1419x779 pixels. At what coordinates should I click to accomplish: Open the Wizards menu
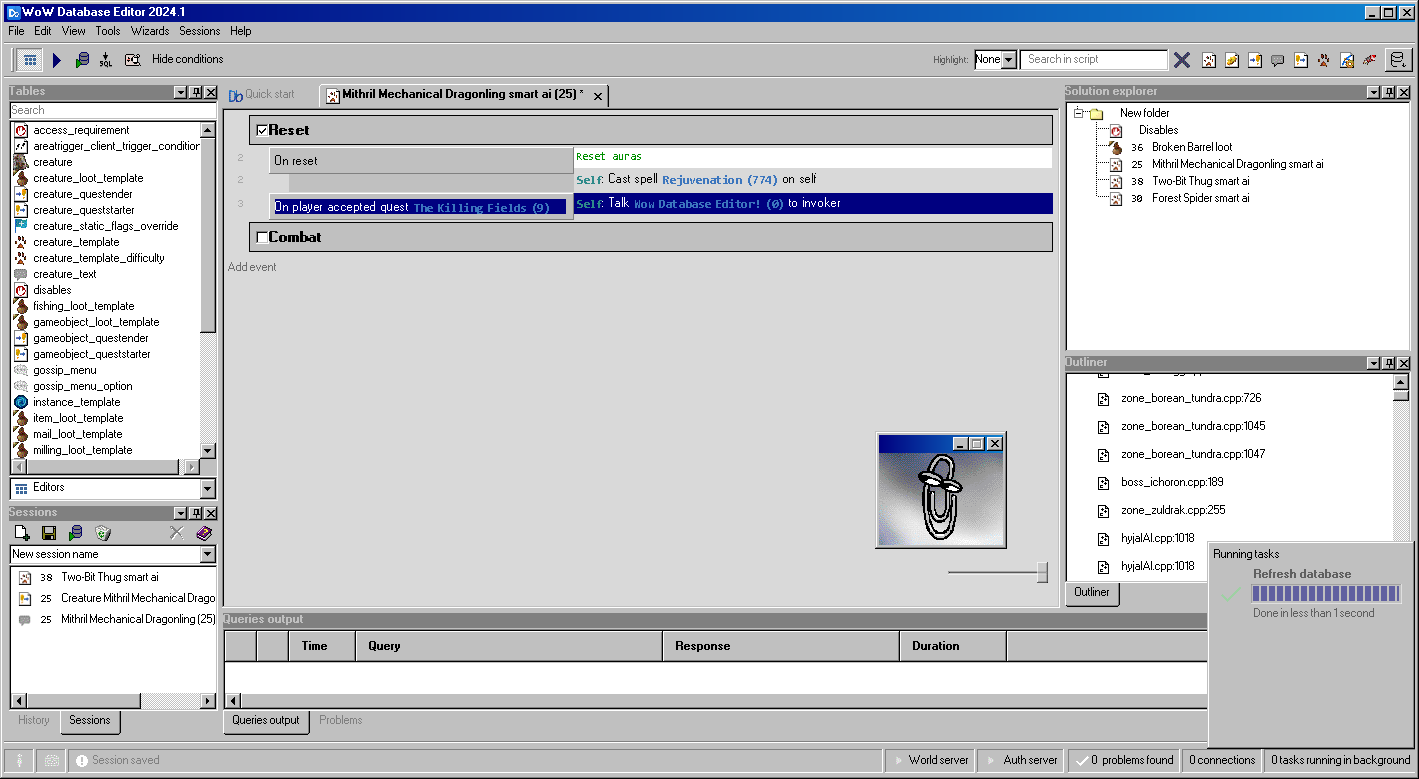click(150, 31)
